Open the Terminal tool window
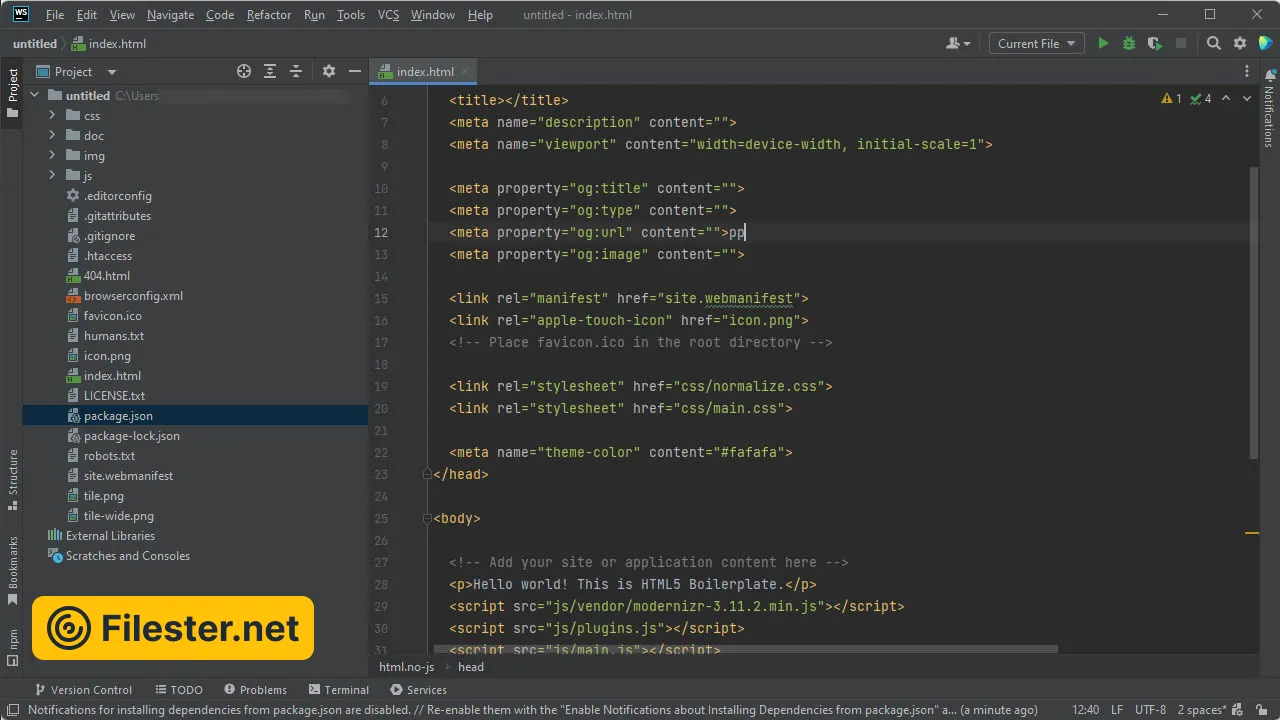The image size is (1280, 720). [339, 690]
